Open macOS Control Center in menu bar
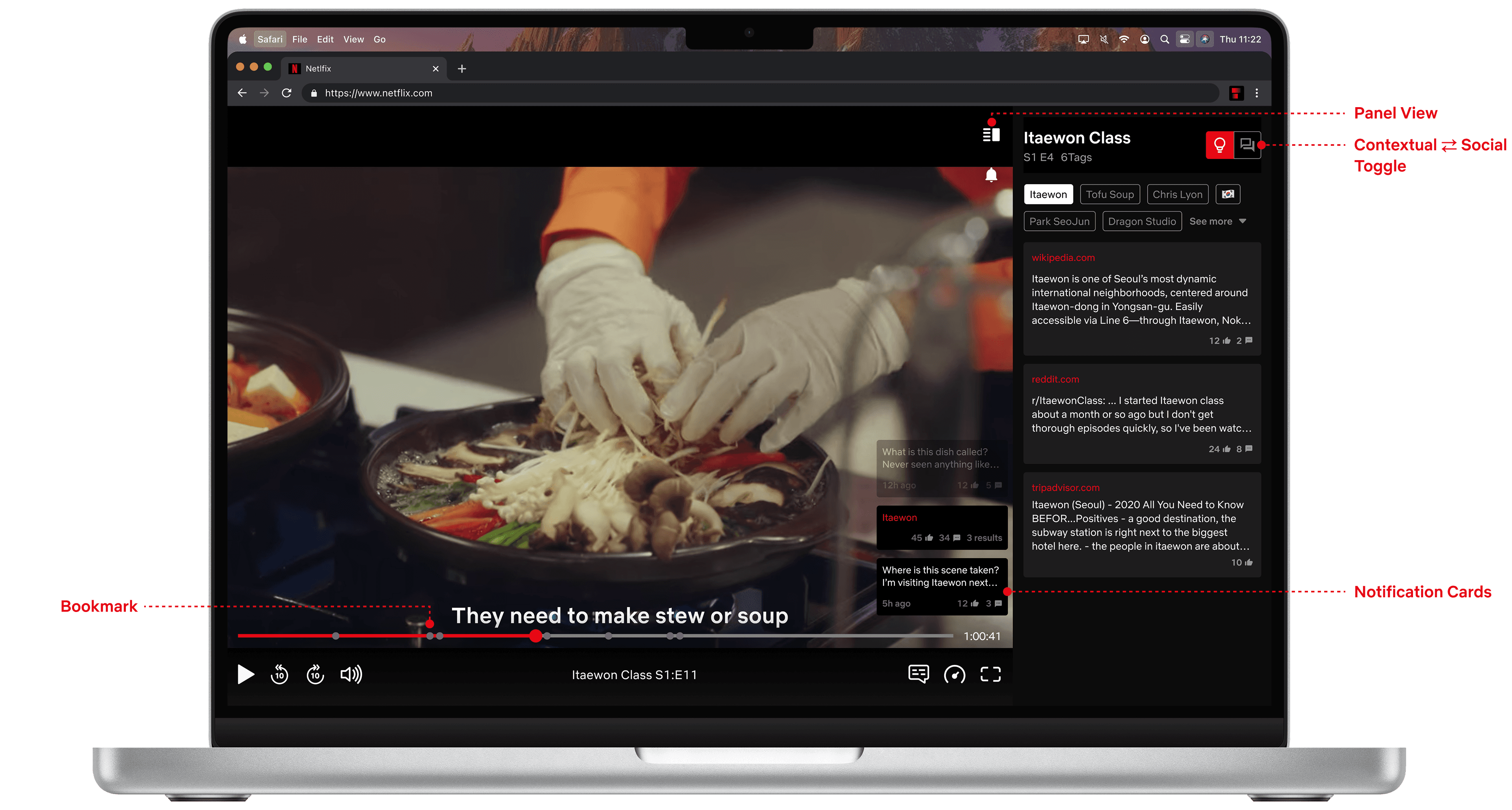 (x=1185, y=40)
